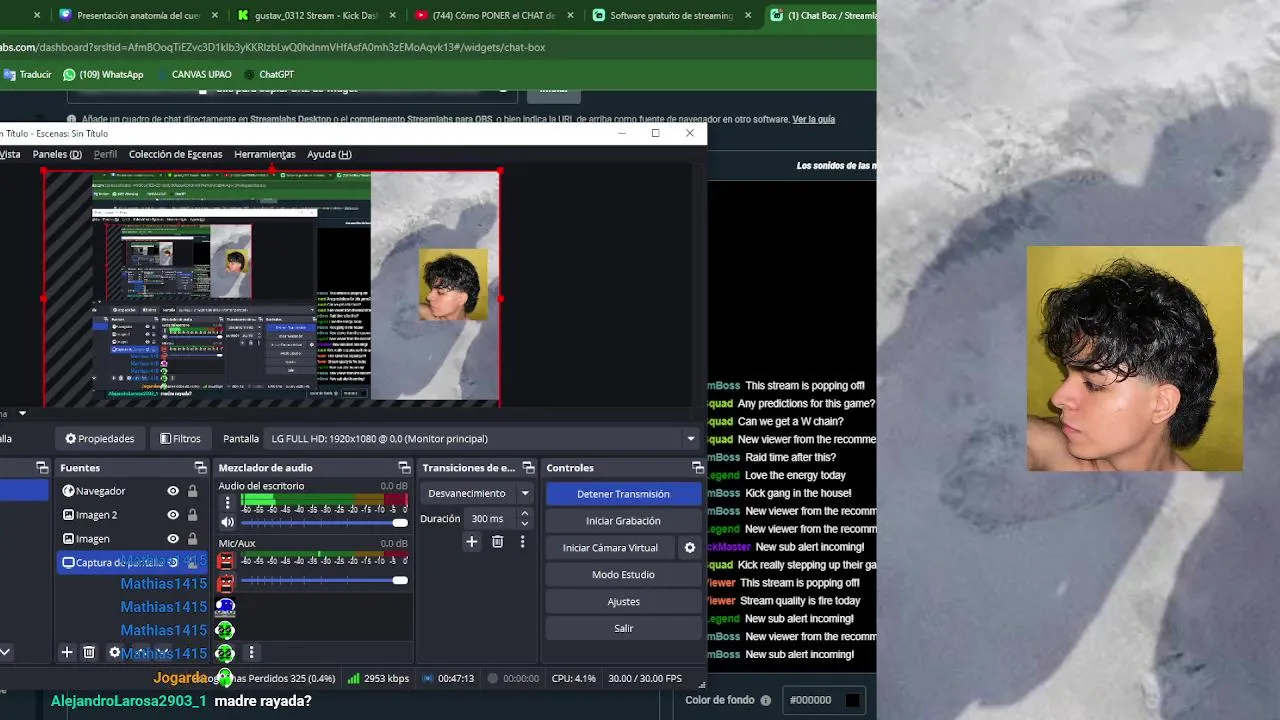The image size is (1280, 720).
Task: Add a transition with plus icon
Action: pyautogui.click(x=472, y=542)
